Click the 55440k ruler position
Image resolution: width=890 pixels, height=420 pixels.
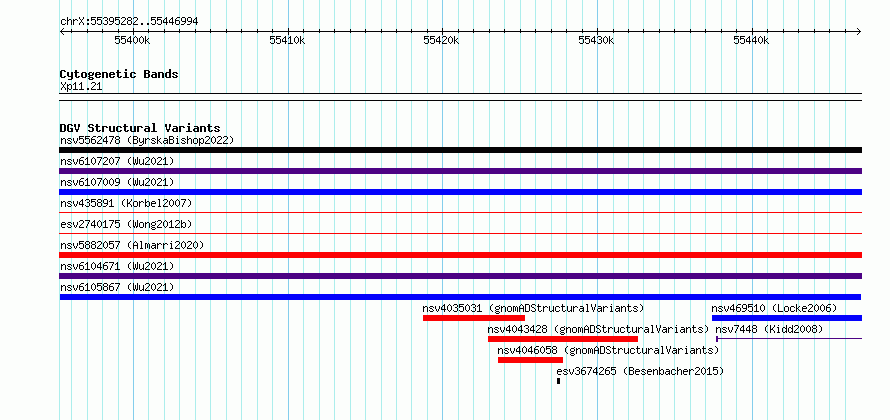click(751, 40)
